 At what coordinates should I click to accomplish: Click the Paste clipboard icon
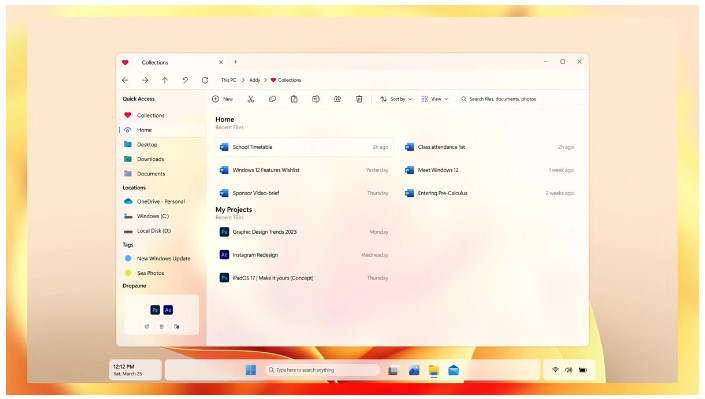point(294,99)
